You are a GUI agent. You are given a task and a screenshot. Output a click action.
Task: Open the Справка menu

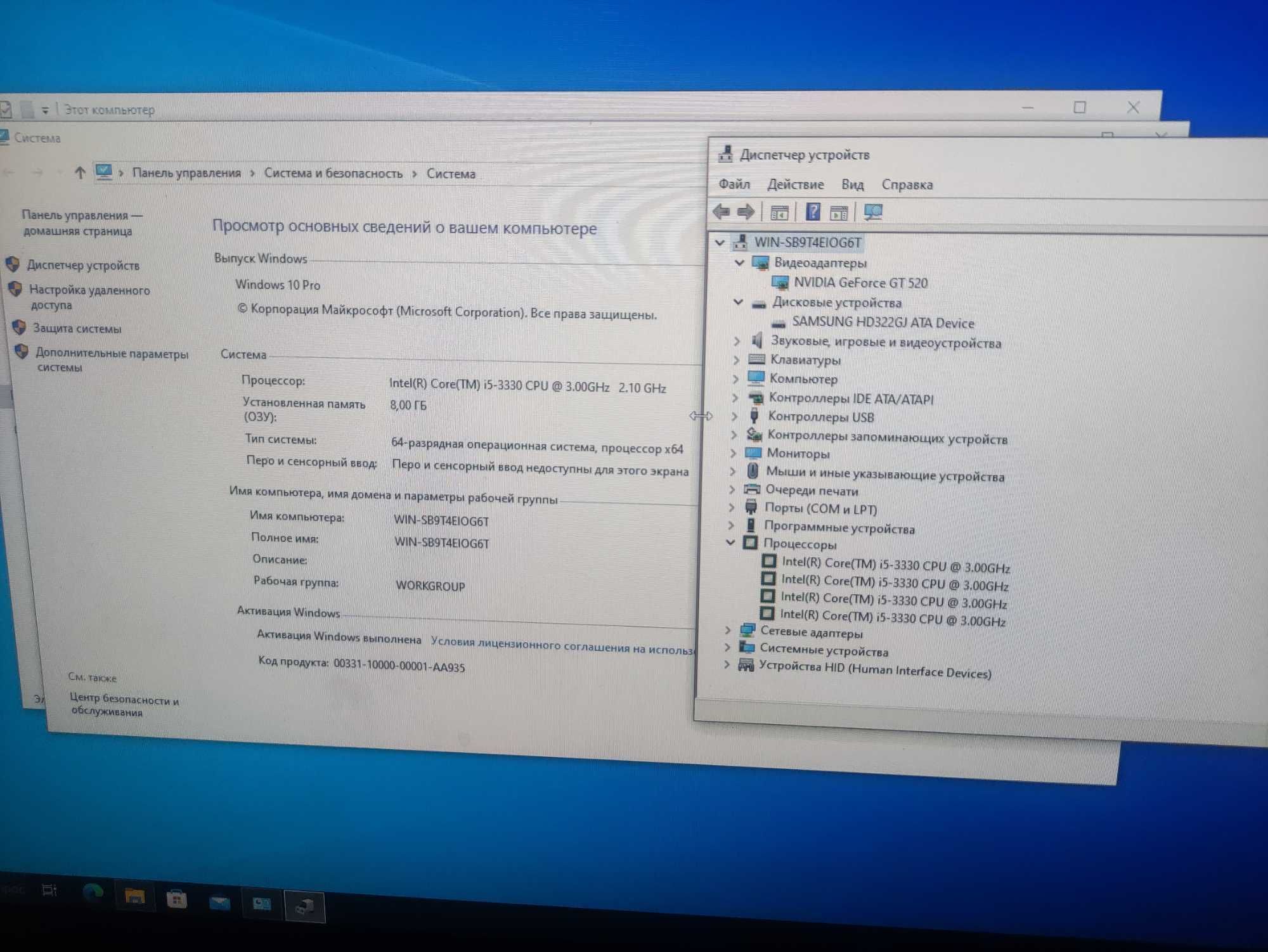click(x=907, y=185)
